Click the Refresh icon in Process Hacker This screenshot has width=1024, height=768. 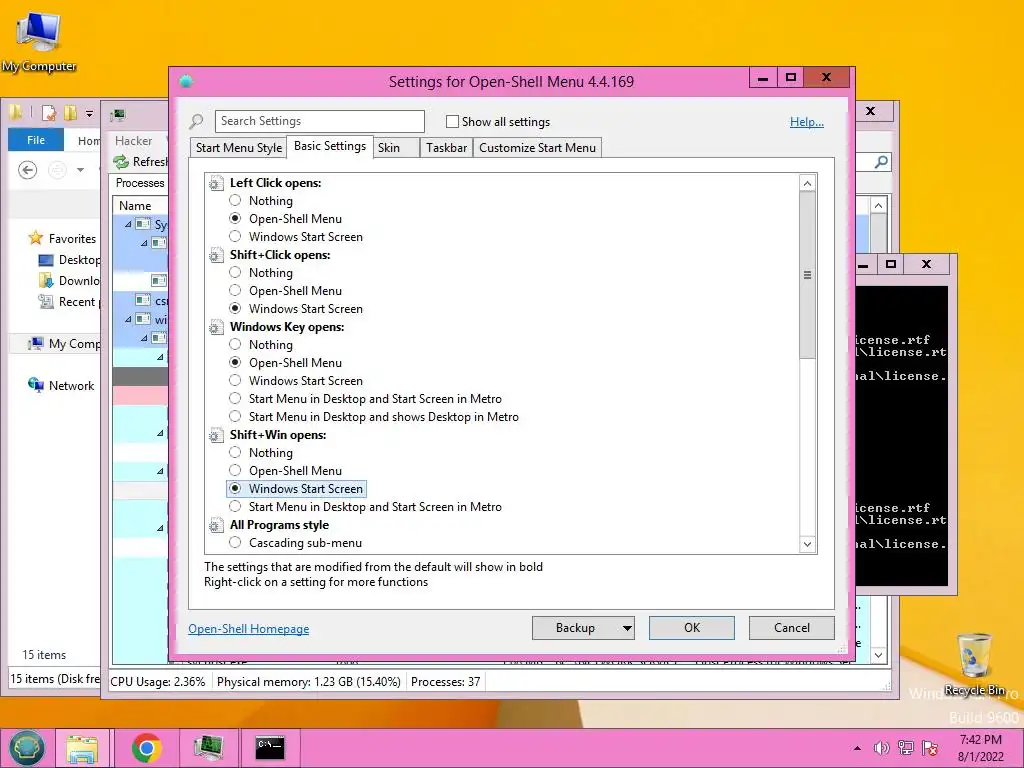click(x=121, y=161)
